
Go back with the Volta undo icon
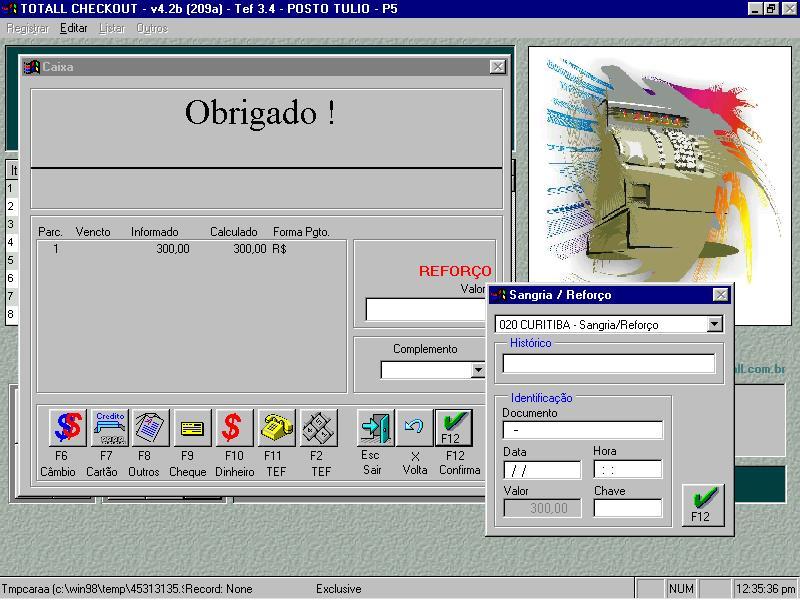click(414, 428)
